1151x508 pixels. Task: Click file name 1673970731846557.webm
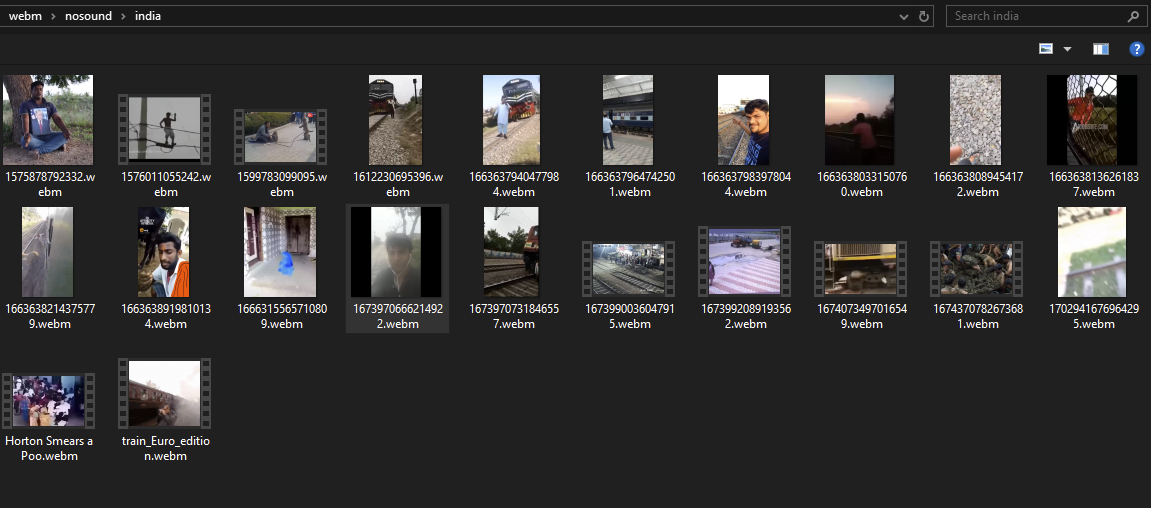[x=512, y=317]
